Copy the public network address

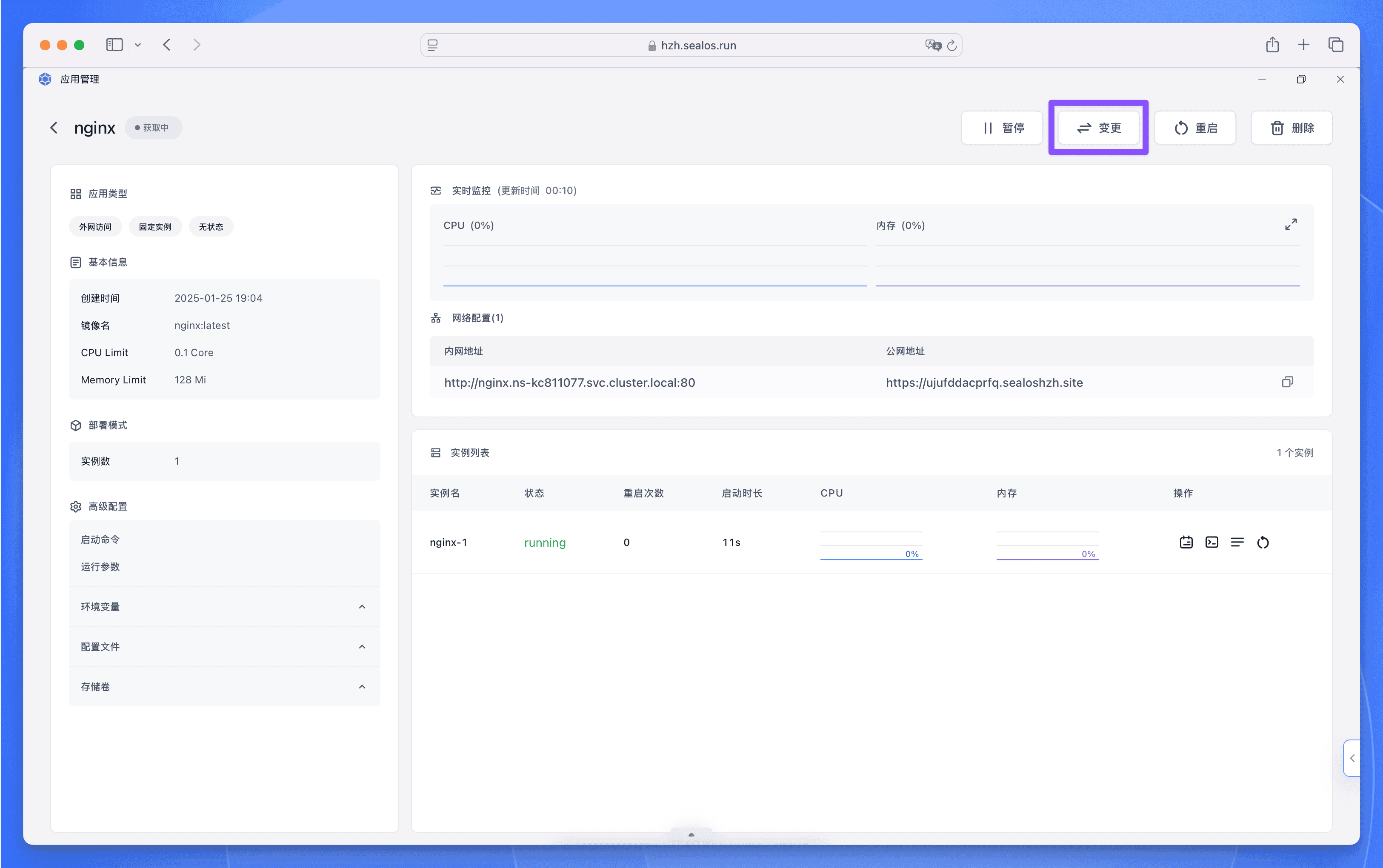pos(1288,383)
